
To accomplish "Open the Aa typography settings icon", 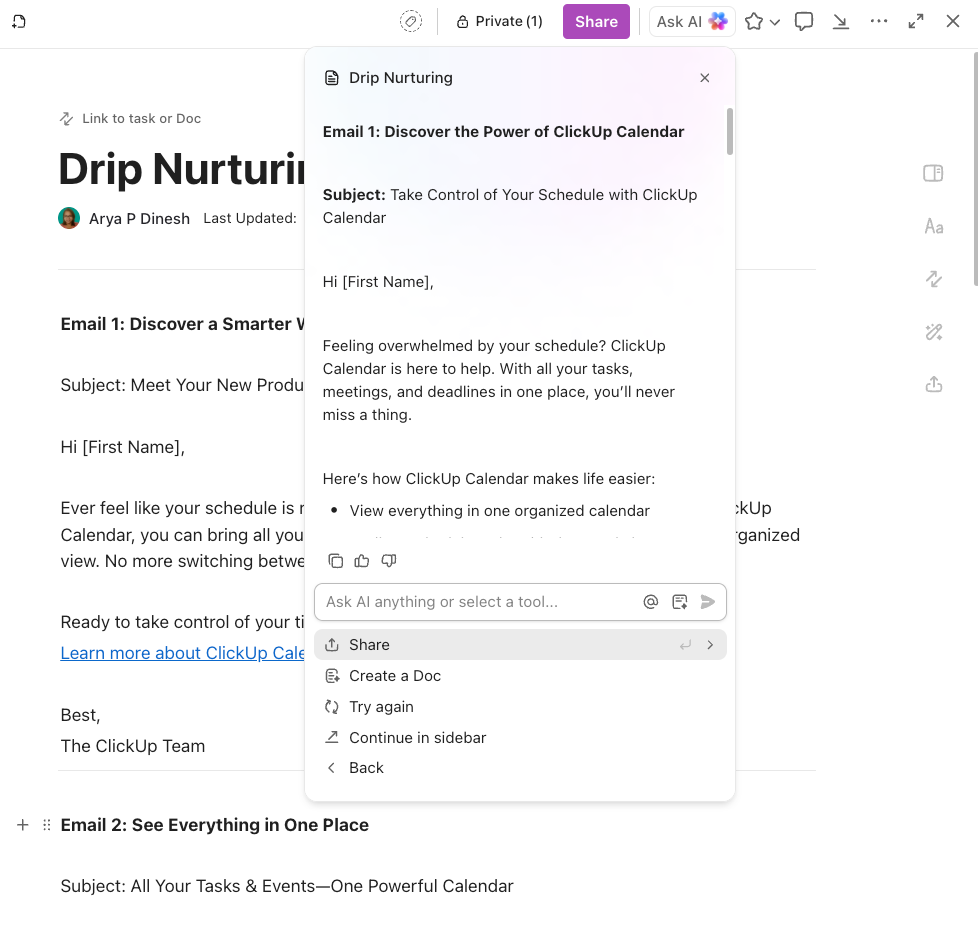I will (934, 226).
